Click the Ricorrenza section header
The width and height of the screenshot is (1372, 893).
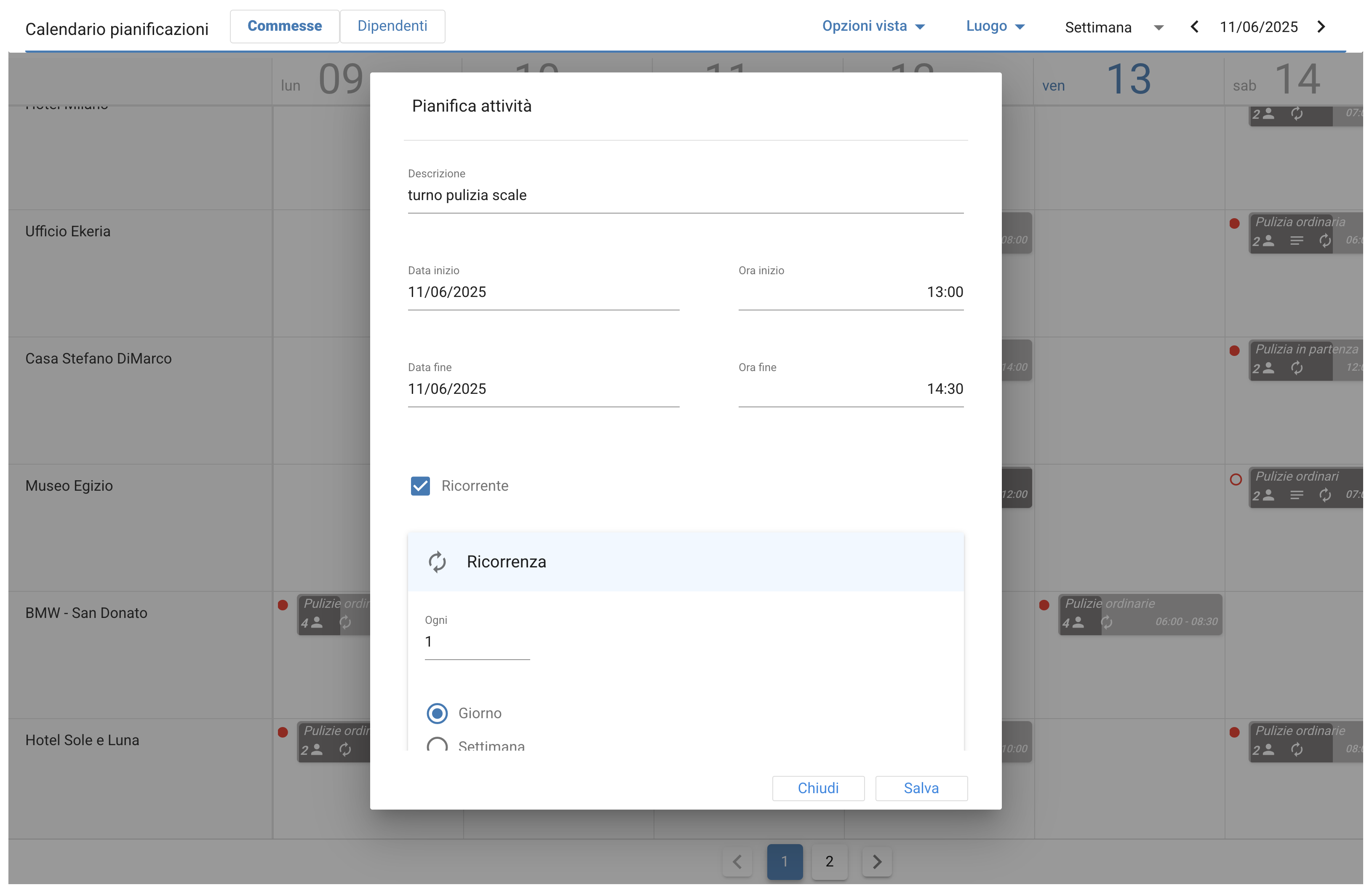[686, 561]
